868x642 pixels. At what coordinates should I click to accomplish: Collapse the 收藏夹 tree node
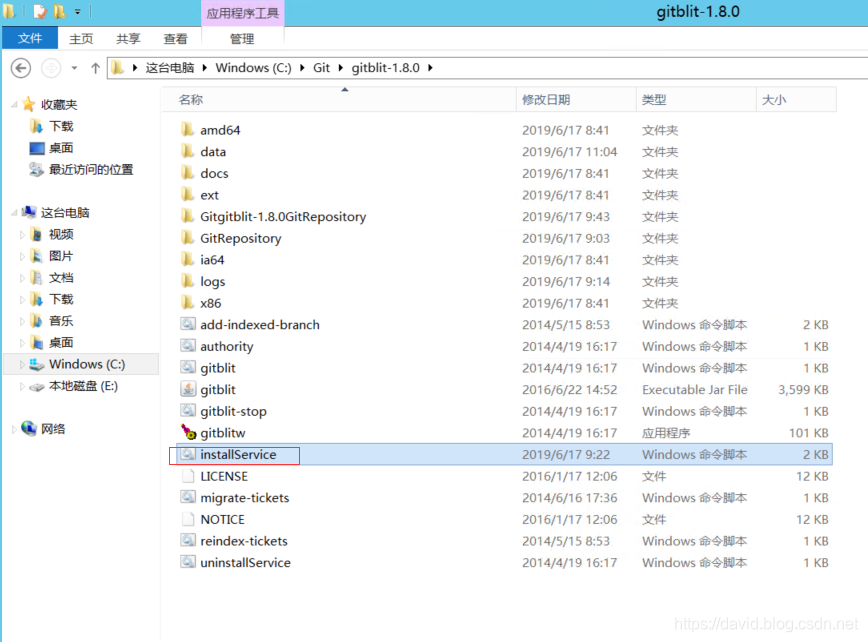pos(14,104)
